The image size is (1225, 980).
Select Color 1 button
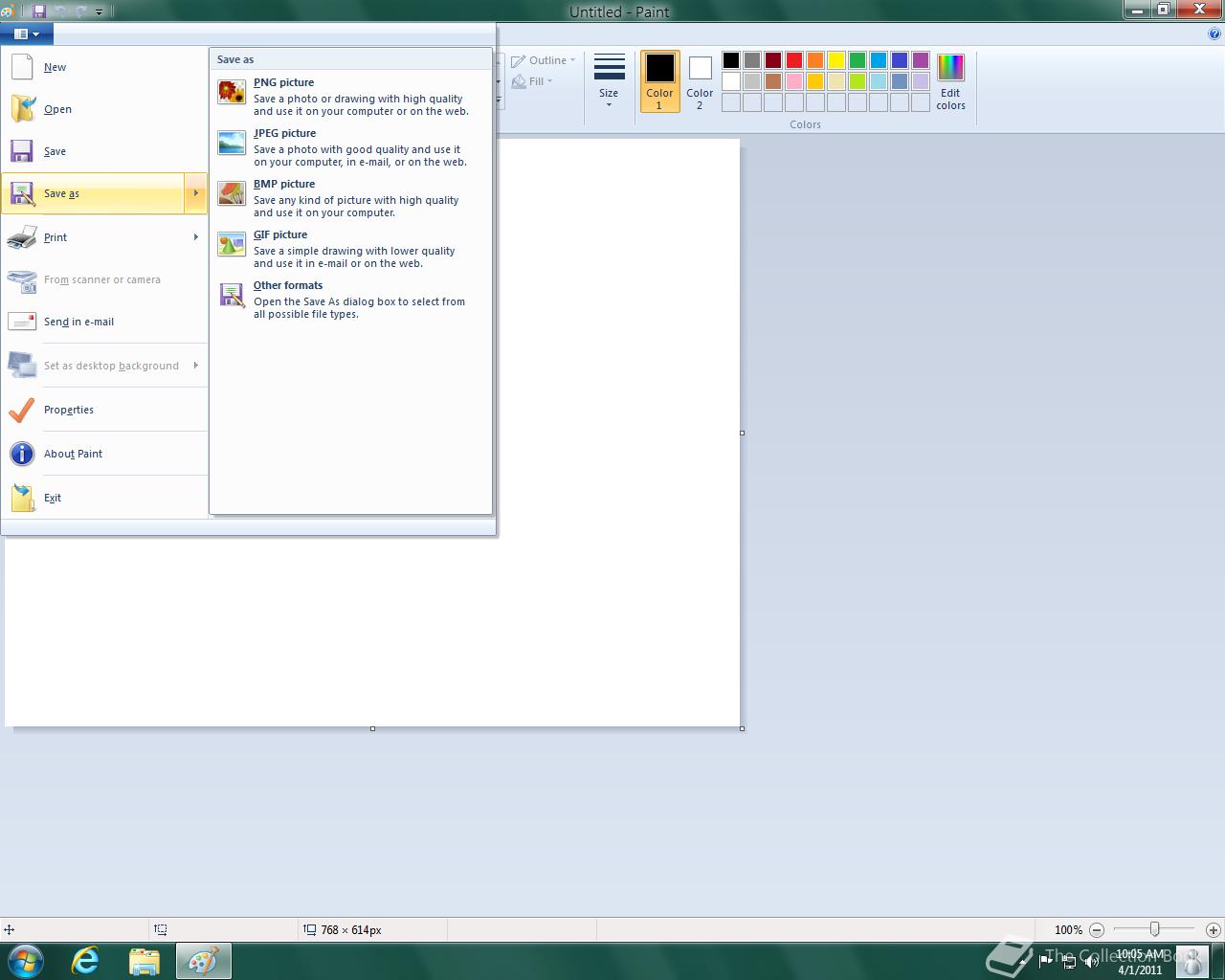point(659,81)
